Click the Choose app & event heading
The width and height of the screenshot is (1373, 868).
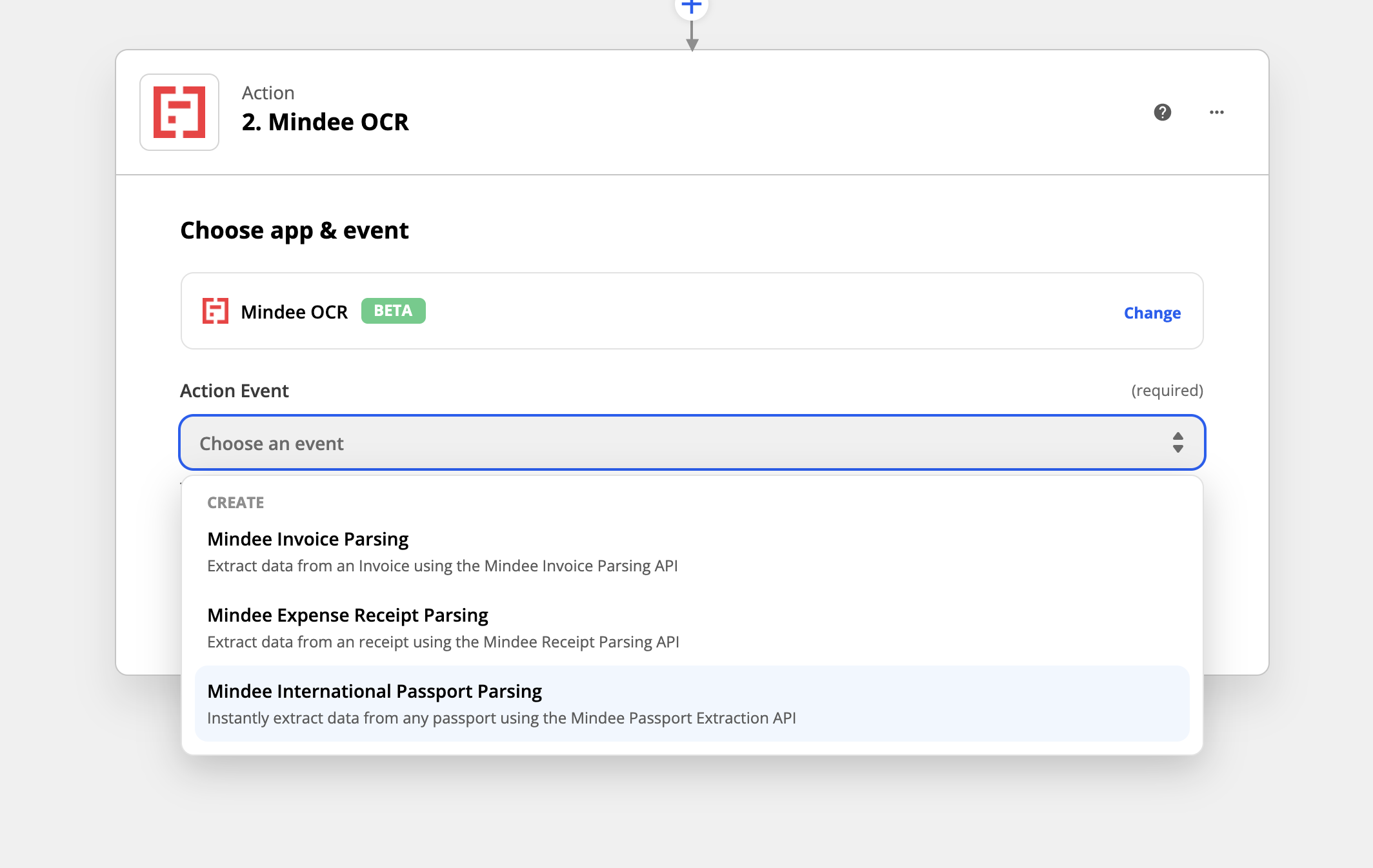pyautogui.click(x=294, y=230)
